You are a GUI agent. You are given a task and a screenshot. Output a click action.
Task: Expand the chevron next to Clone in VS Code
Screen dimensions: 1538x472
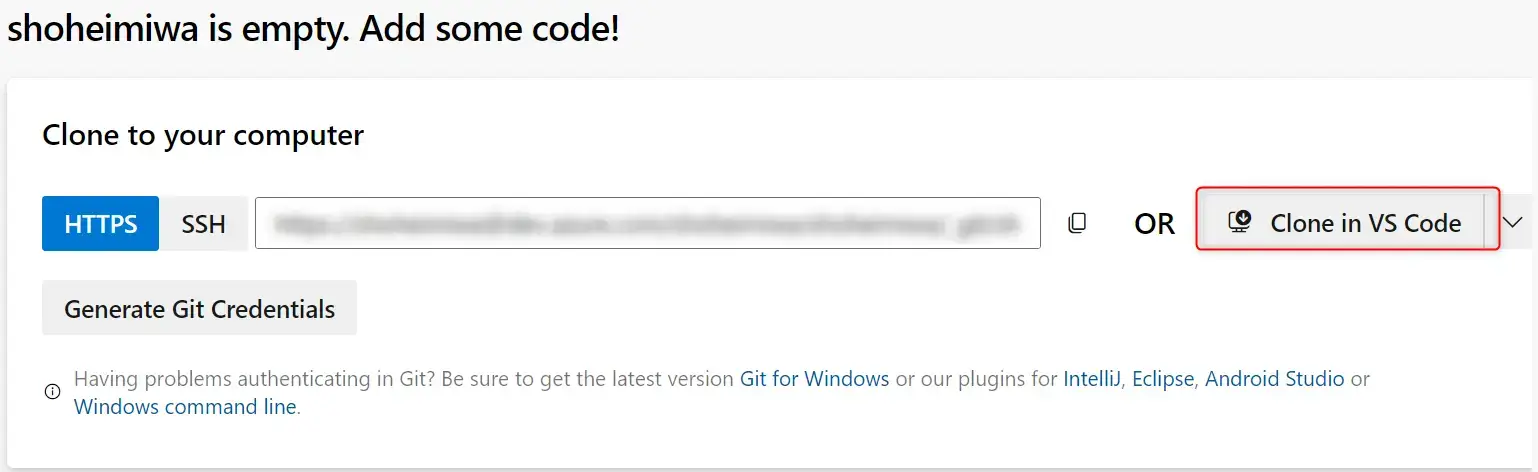[x=1513, y=222]
